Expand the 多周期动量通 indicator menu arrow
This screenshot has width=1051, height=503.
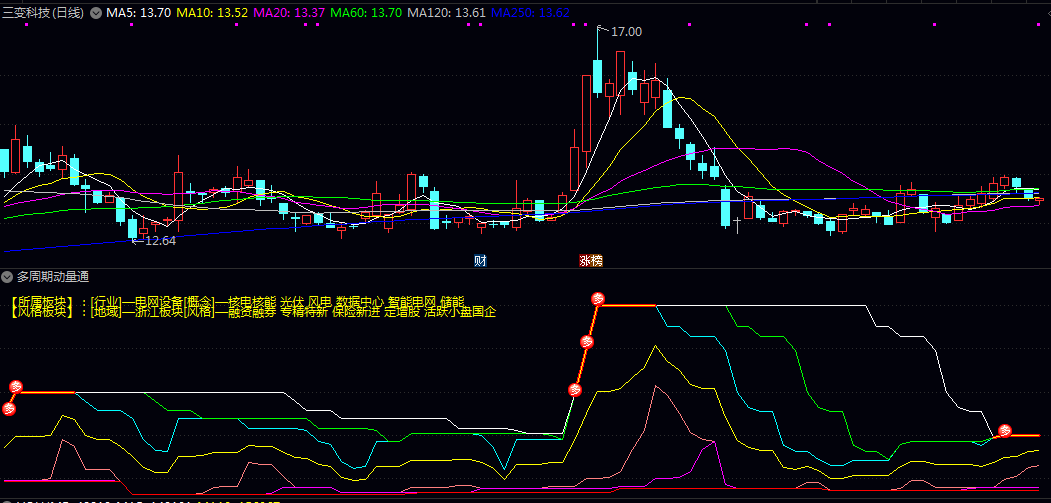coord(8,277)
